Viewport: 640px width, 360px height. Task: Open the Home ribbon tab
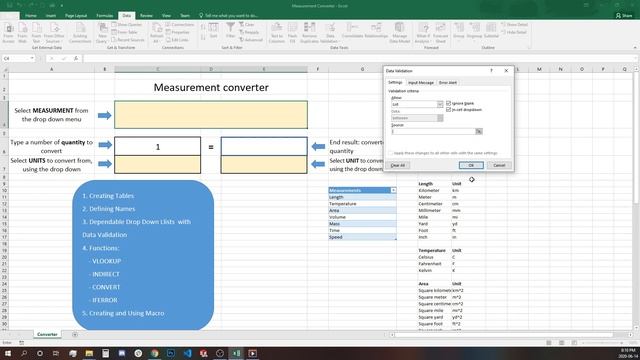click(x=31, y=16)
